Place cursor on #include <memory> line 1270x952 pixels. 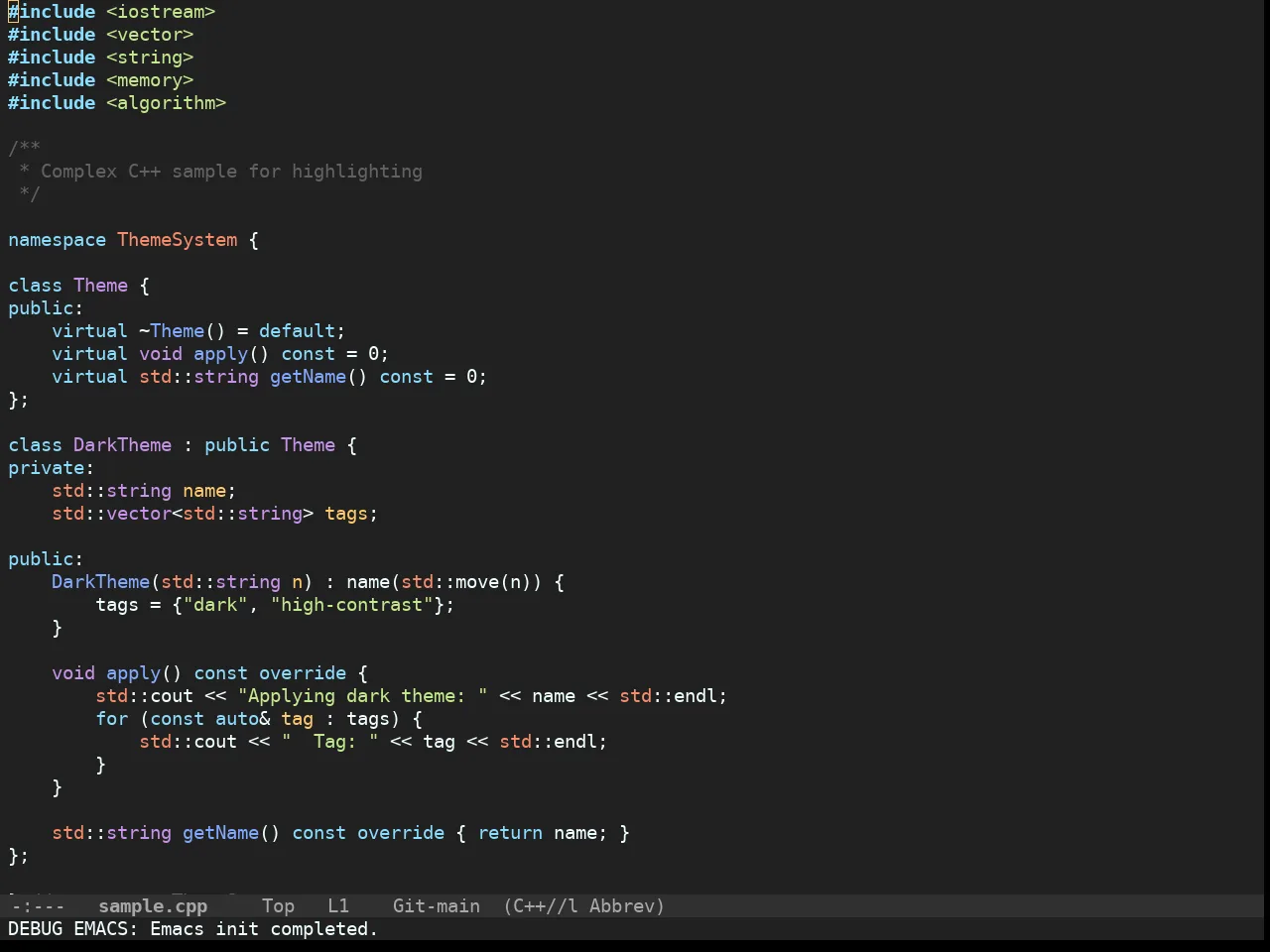(x=101, y=80)
